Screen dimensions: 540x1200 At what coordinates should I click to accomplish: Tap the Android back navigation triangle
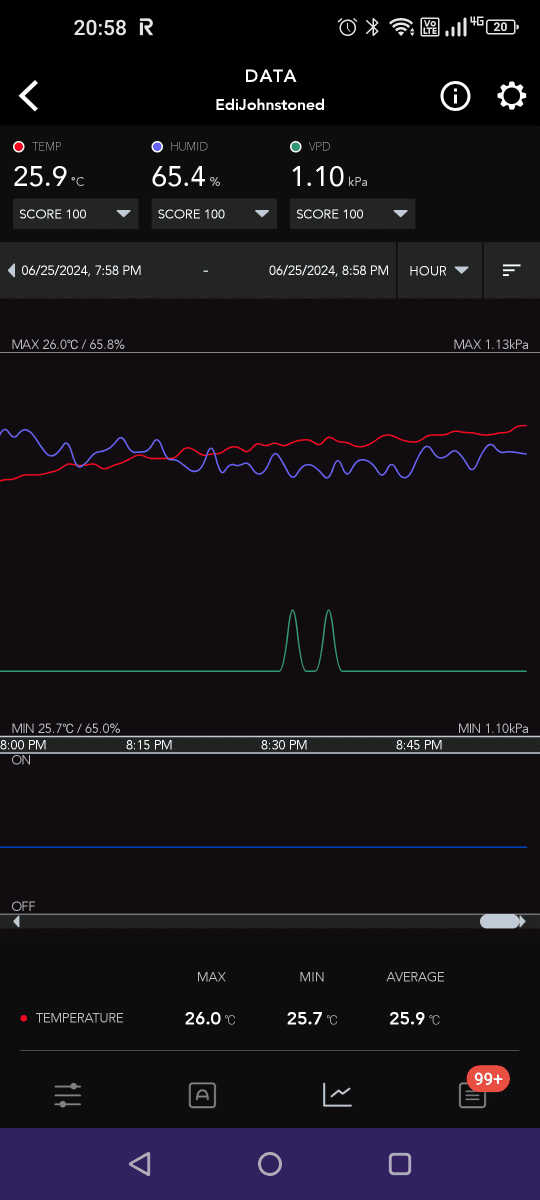coord(140,1163)
